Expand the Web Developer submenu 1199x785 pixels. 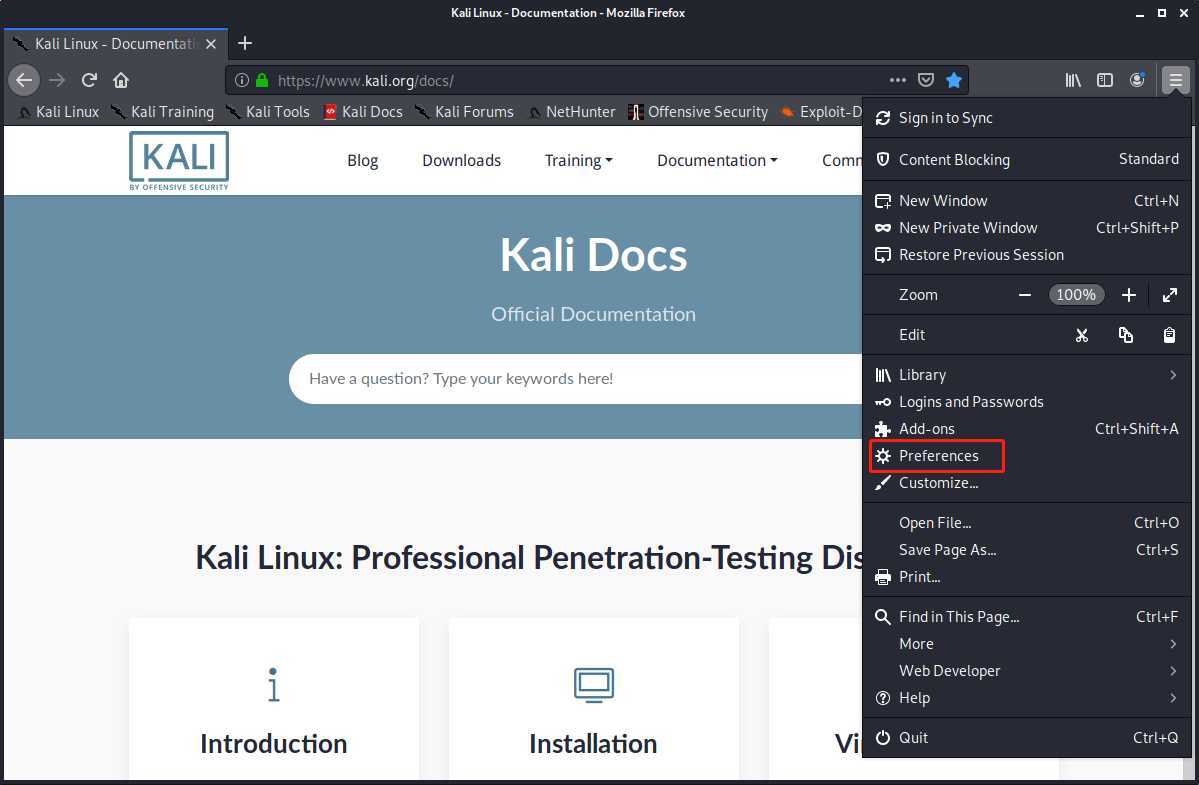(x=1026, y=670)
